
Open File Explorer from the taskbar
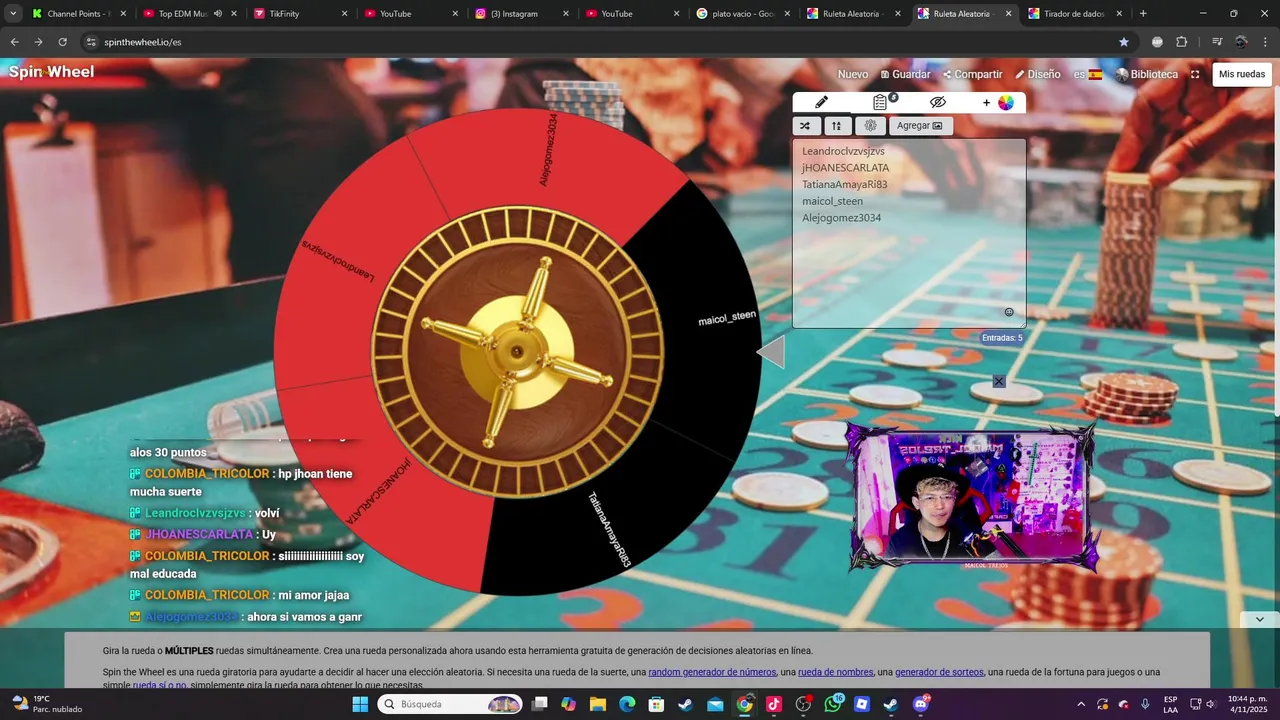(597, 704)
